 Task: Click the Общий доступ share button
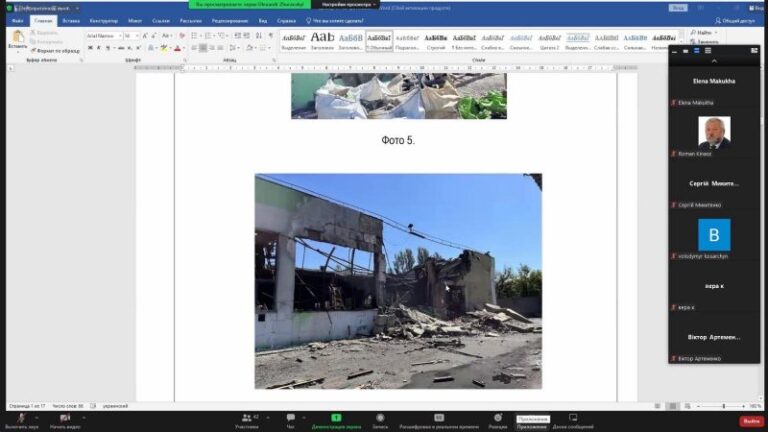click(x=736, y=20)
